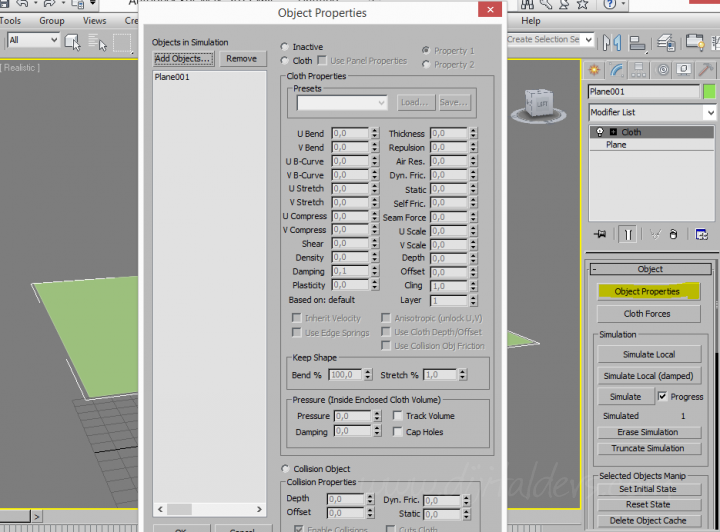Click the Mirror tool icon

point(613,41)
